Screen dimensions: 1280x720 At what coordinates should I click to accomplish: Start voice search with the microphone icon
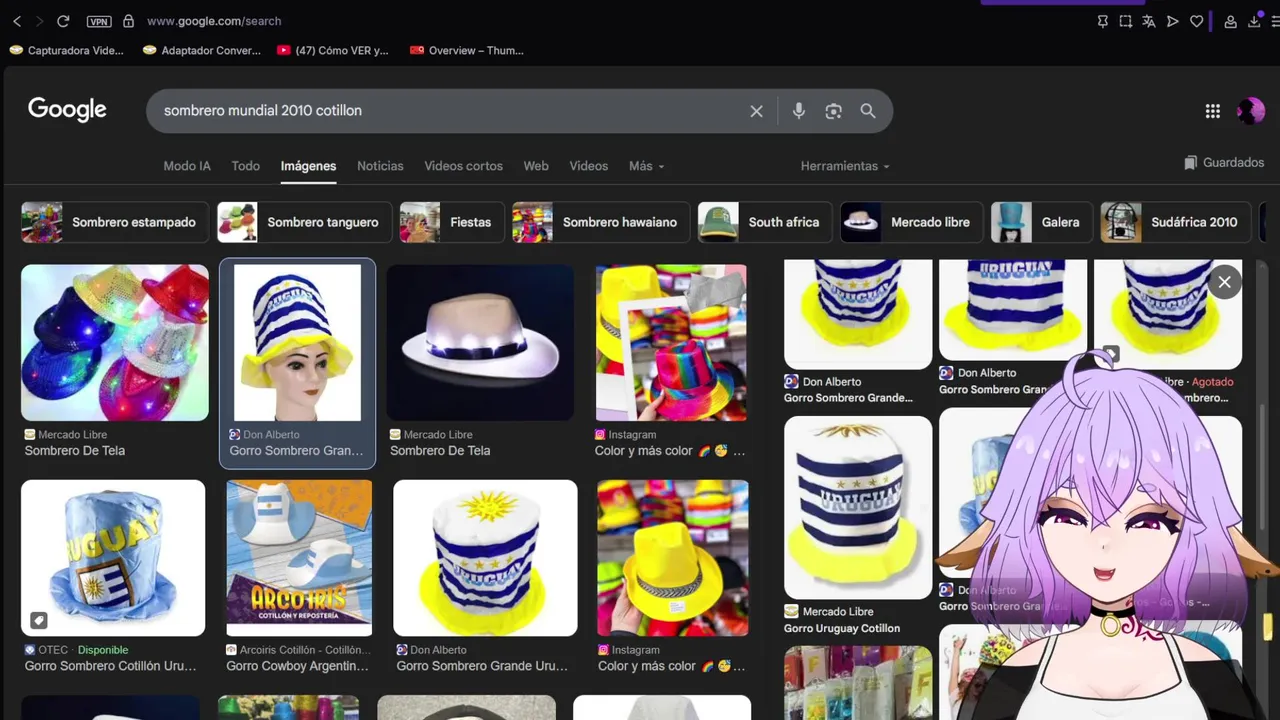tap(798, 111)
